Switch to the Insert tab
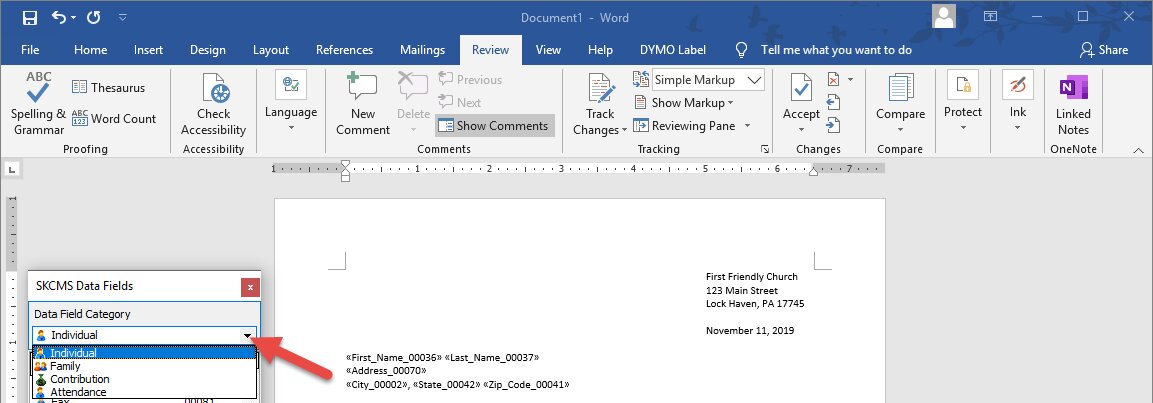This screenshot has width=1153, height=403. pyautogui.click(x=149, y=50)
